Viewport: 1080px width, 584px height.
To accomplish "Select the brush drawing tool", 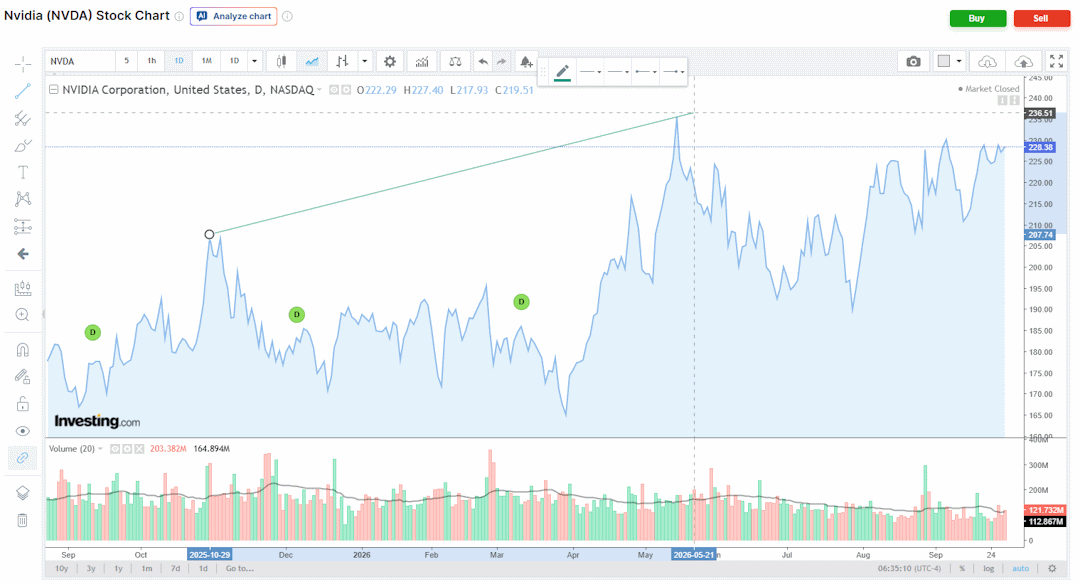I will [23, 145].
